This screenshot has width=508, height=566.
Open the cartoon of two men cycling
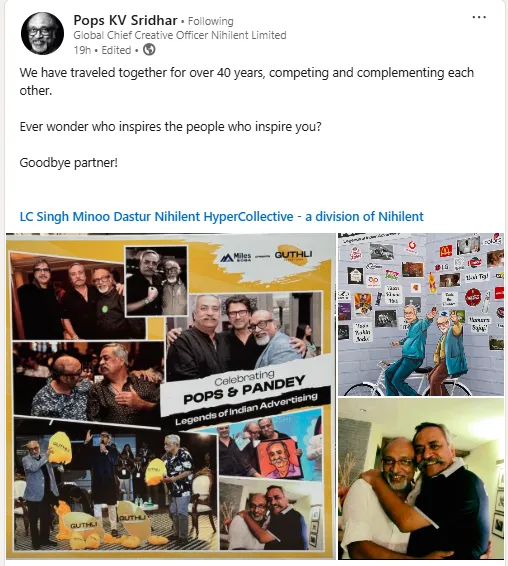pyautogui.click(x=421, y=314)
